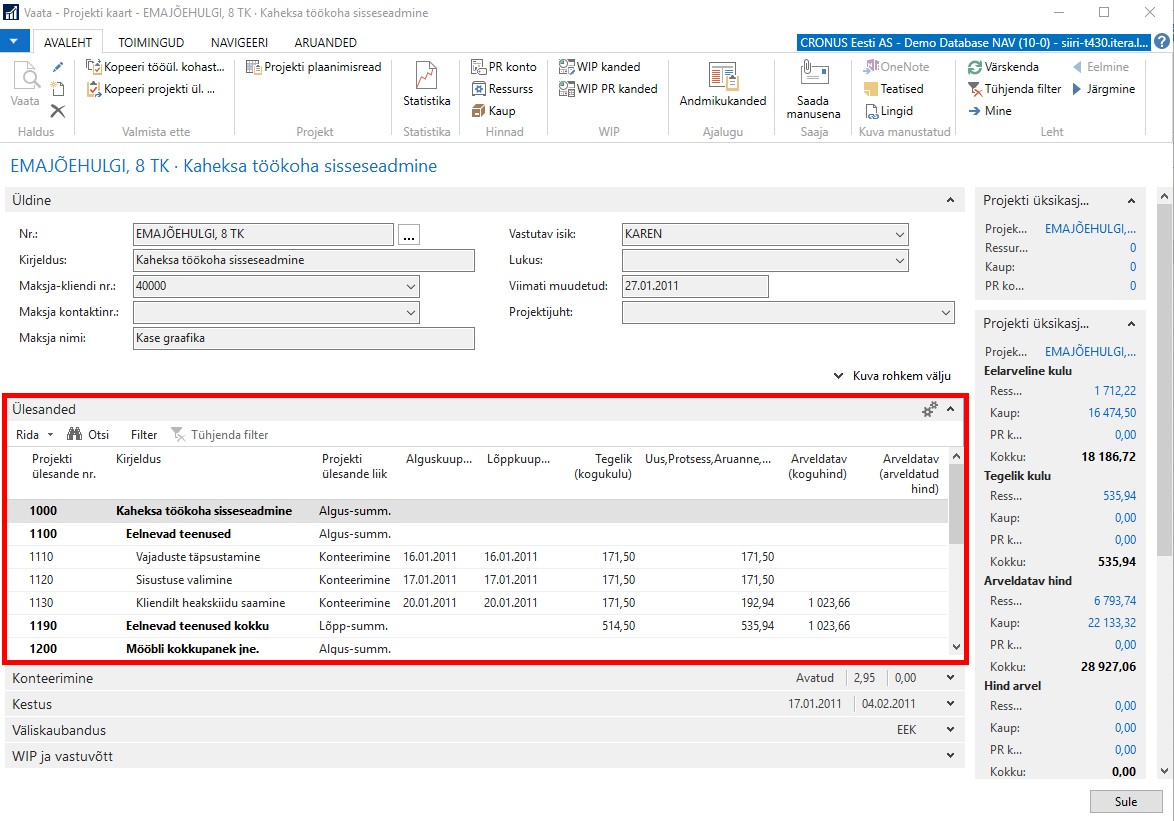1174x821 pixels.
Task: Click Tegelik (kogukulu) column header
Action: [603, 466]
